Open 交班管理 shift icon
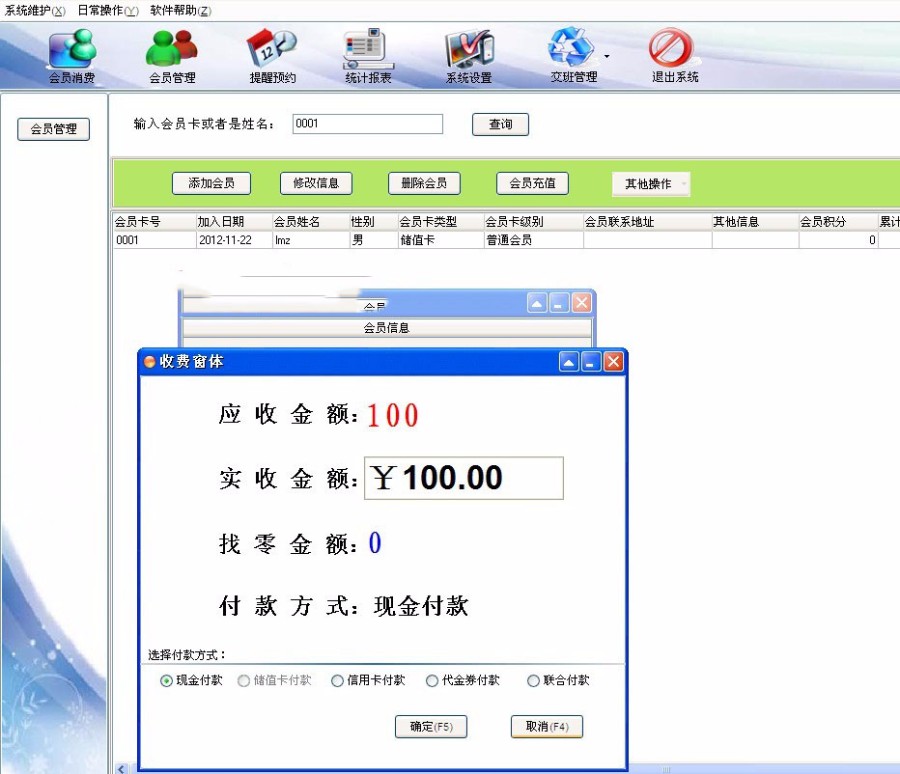Screen dimensions: 900x774 click(573, 56)
